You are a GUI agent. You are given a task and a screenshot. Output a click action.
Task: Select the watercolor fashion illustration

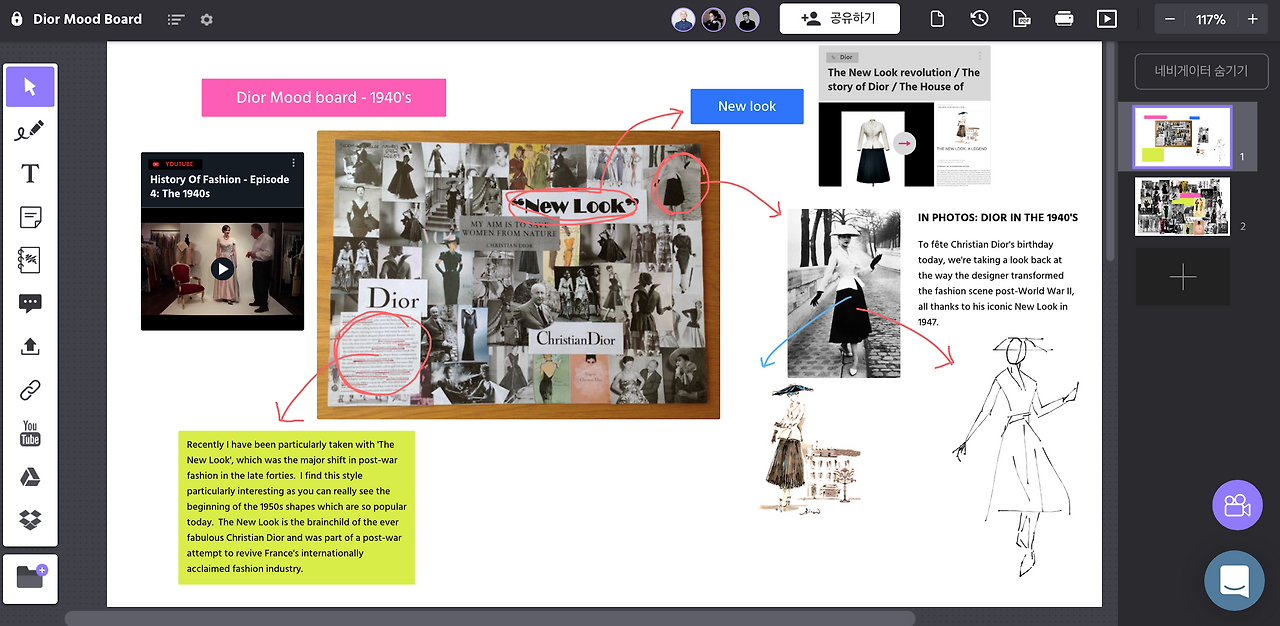pos(810,448)
